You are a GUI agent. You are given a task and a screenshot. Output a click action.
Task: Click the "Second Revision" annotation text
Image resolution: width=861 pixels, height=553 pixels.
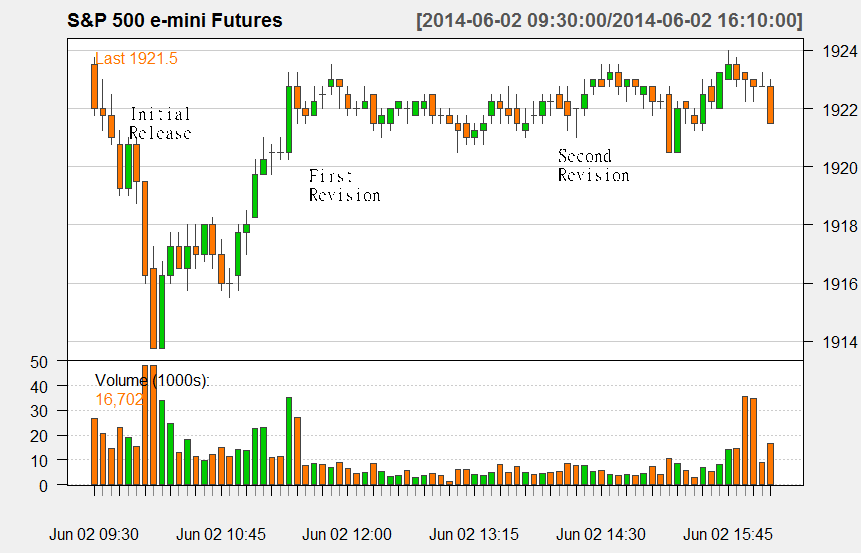[594, 165]
